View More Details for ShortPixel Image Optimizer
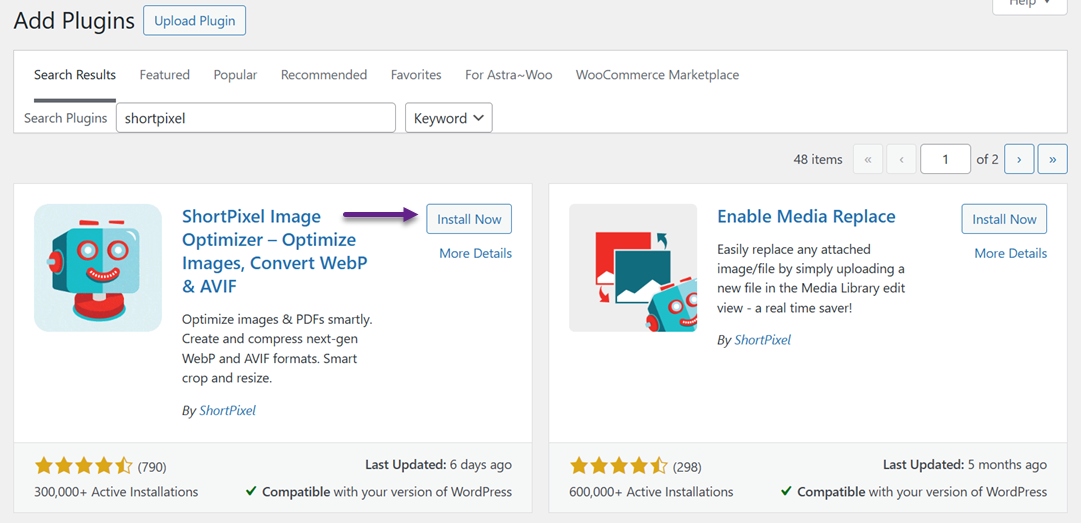 point(475,253)
